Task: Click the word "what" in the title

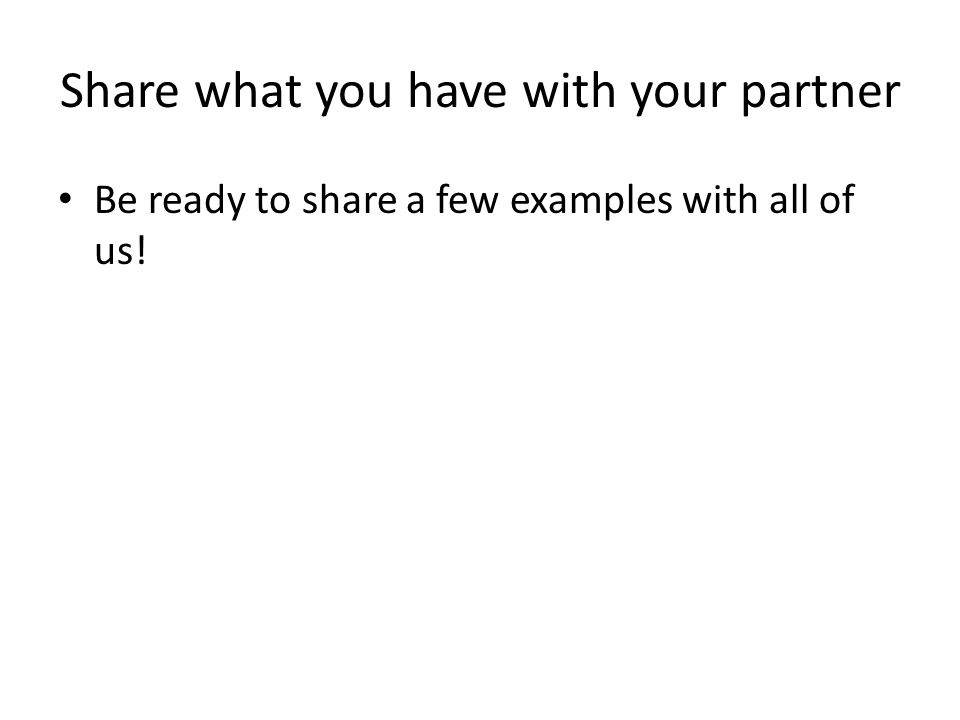Action: (x=248, y=91)
